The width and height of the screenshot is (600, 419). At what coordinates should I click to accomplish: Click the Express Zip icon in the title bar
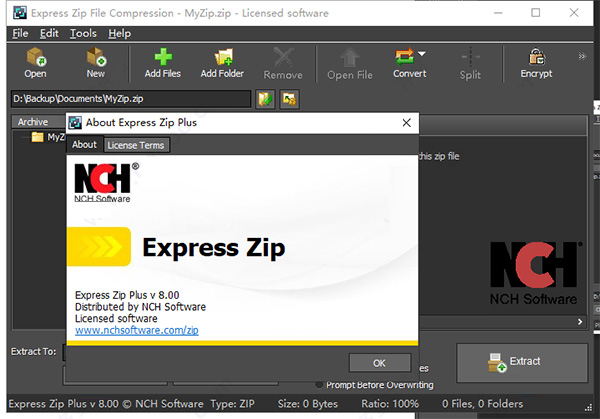20,13
